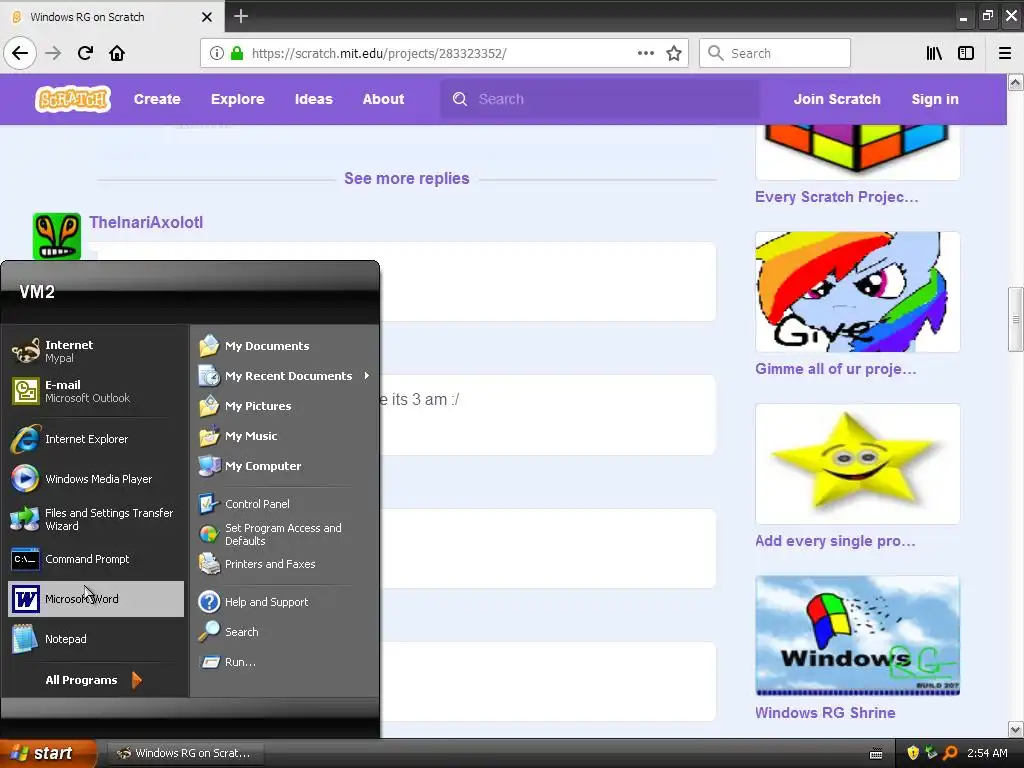The height and width of the screenshot is (768, 1024).
Task: Close the Windows RG on Scratch tab
Action: pos(207,17)
